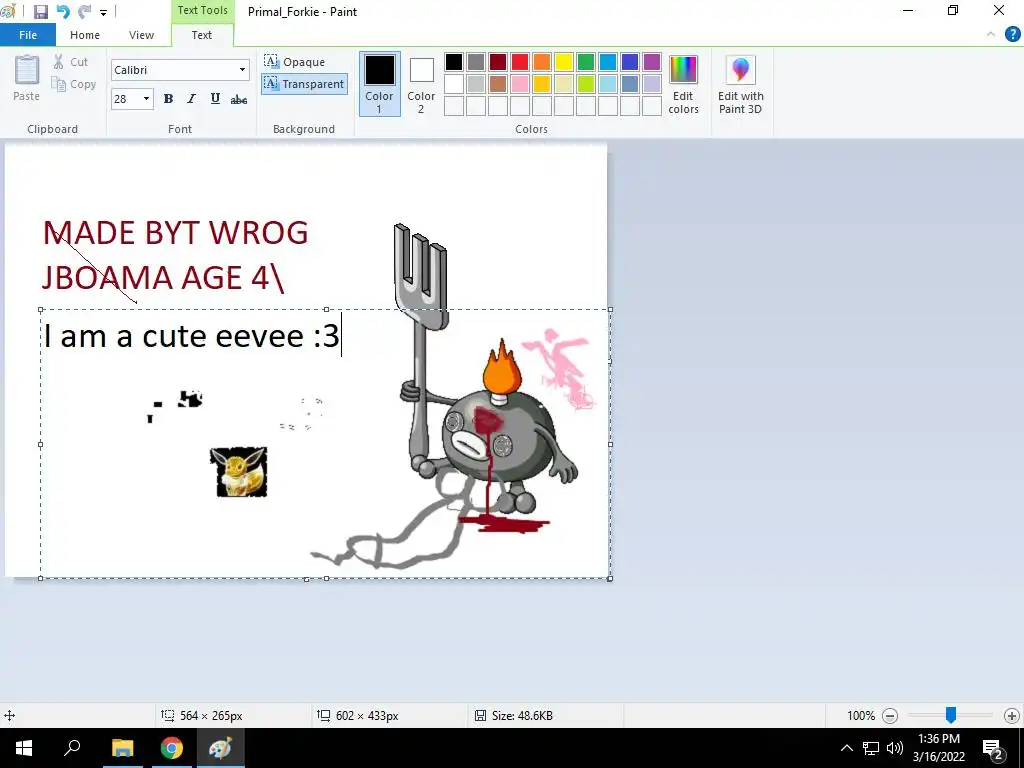Switch to the Home tab

tap(85, 35)
